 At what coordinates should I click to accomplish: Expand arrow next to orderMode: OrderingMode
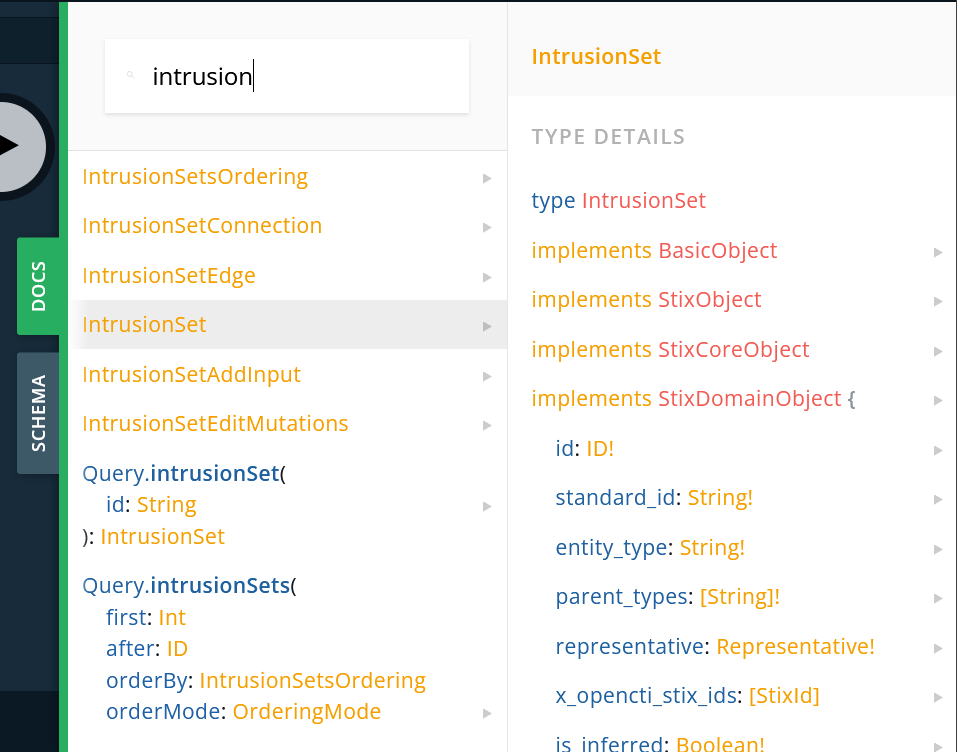pos(487,713)
